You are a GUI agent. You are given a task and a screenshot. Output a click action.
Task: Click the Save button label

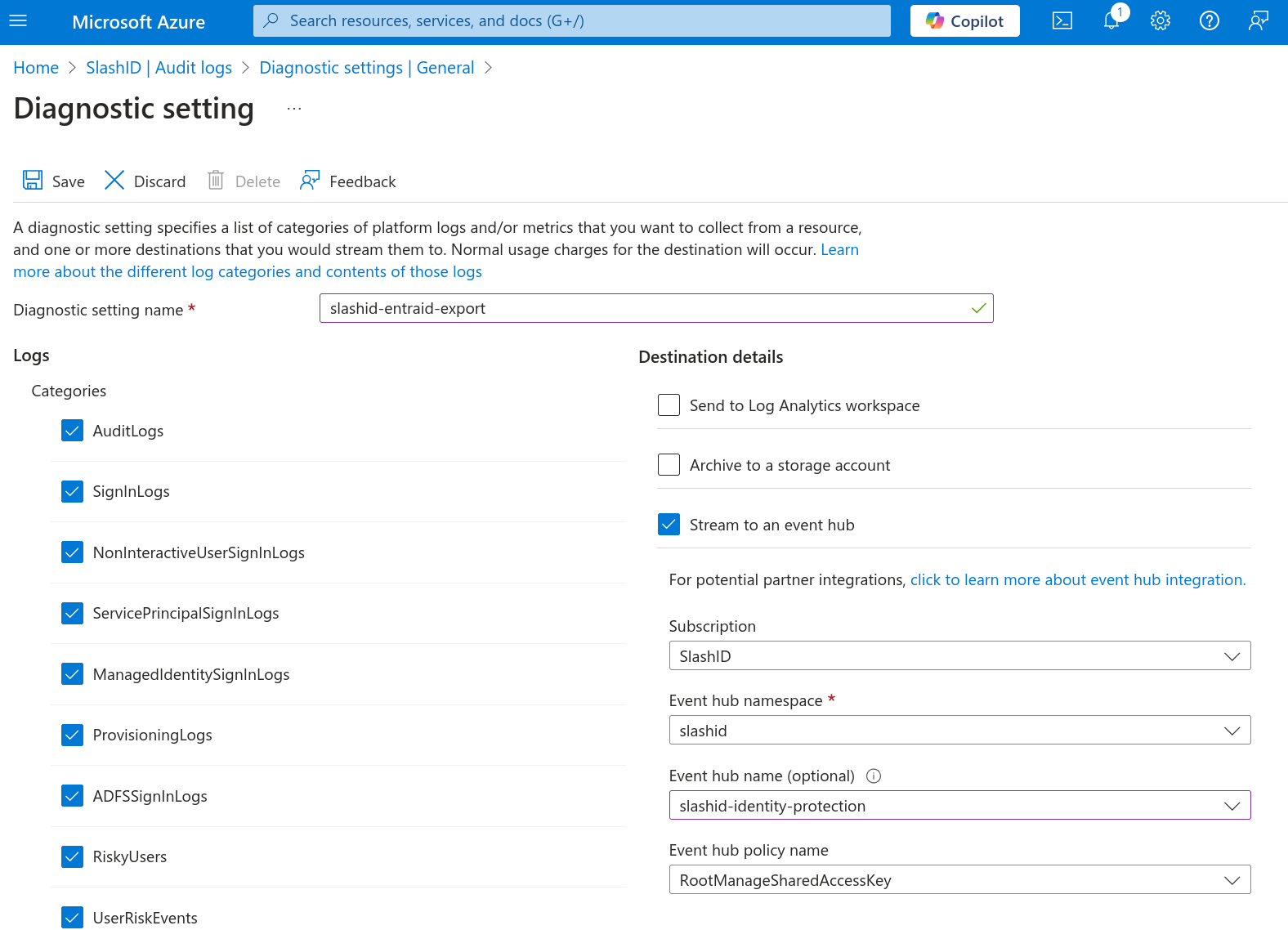(69, 181)
